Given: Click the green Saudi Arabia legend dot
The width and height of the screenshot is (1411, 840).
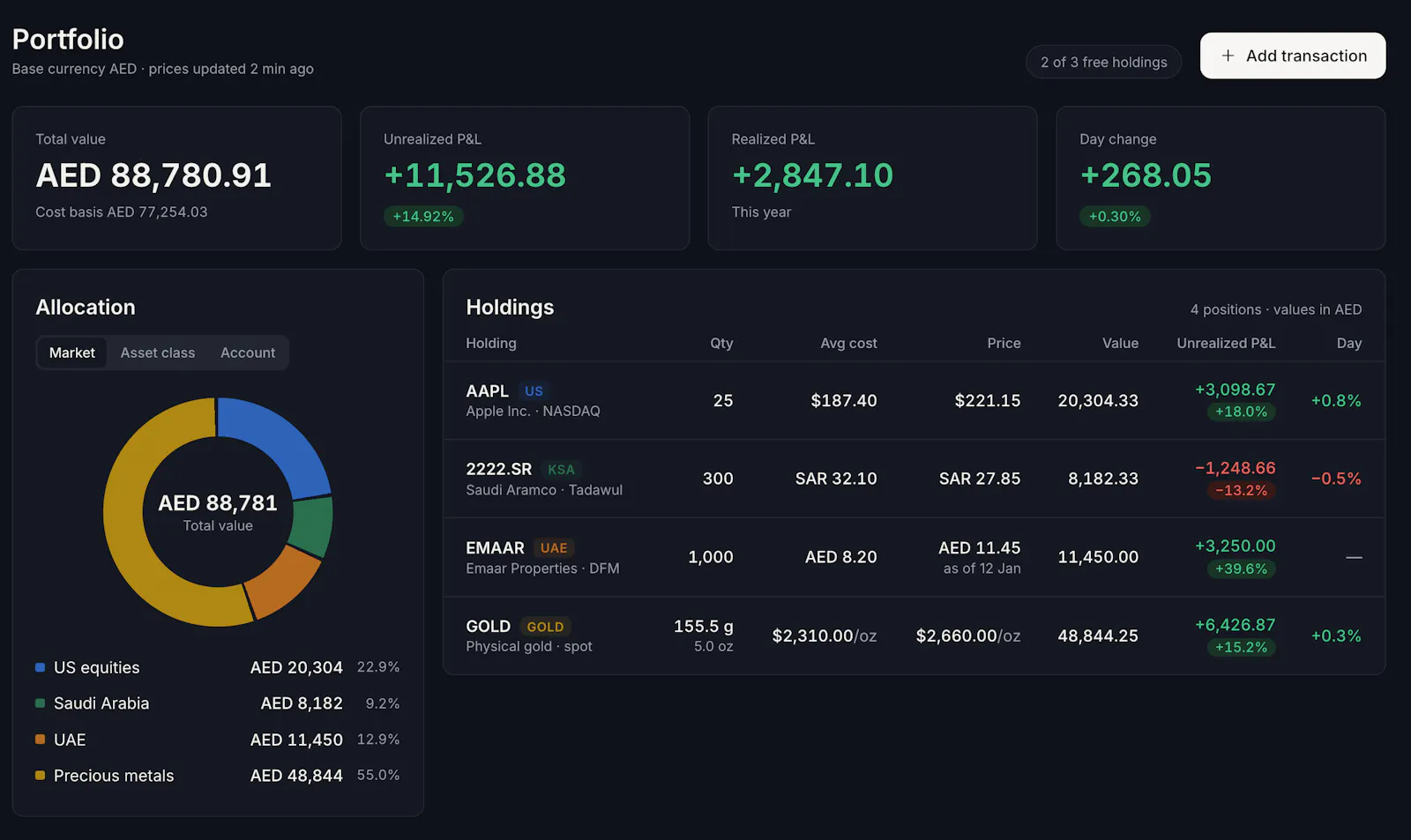Looking at the screenshot, I should tap(40, 703).
